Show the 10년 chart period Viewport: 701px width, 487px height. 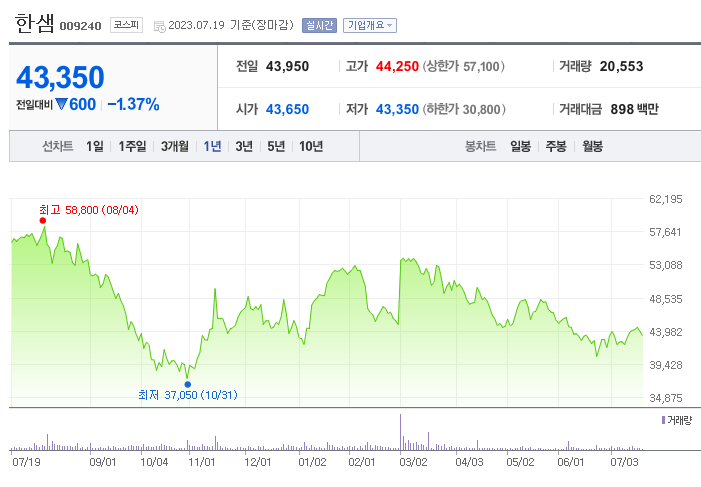[x=311, y=146]
